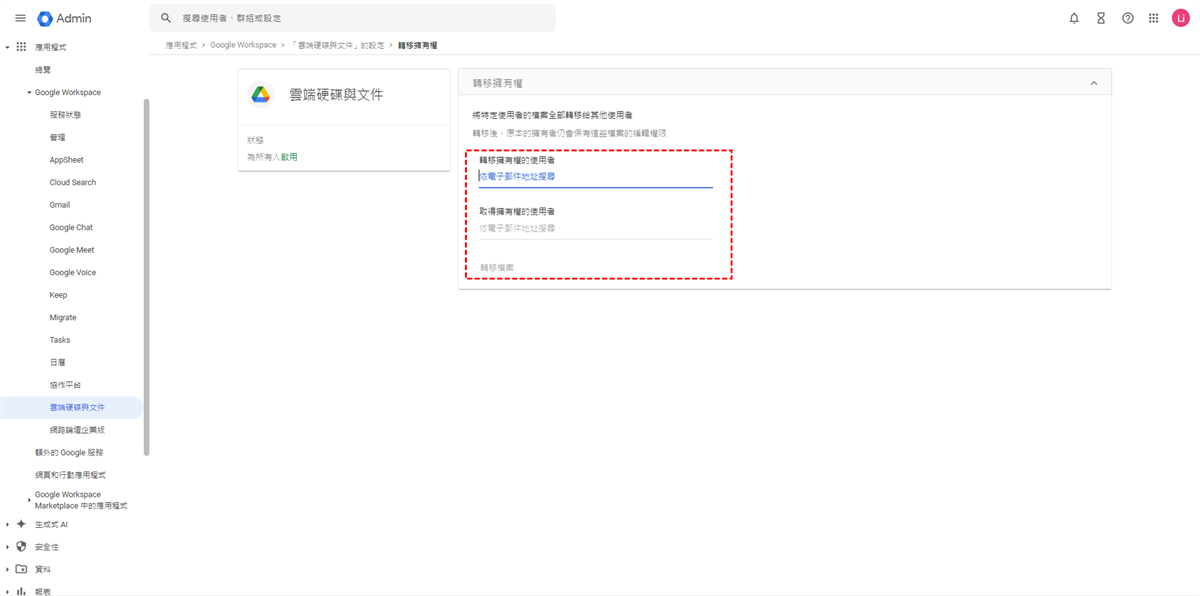The image size is (1200, 596).
Task: Open Keep settings
Action: [x=58, y=295]
